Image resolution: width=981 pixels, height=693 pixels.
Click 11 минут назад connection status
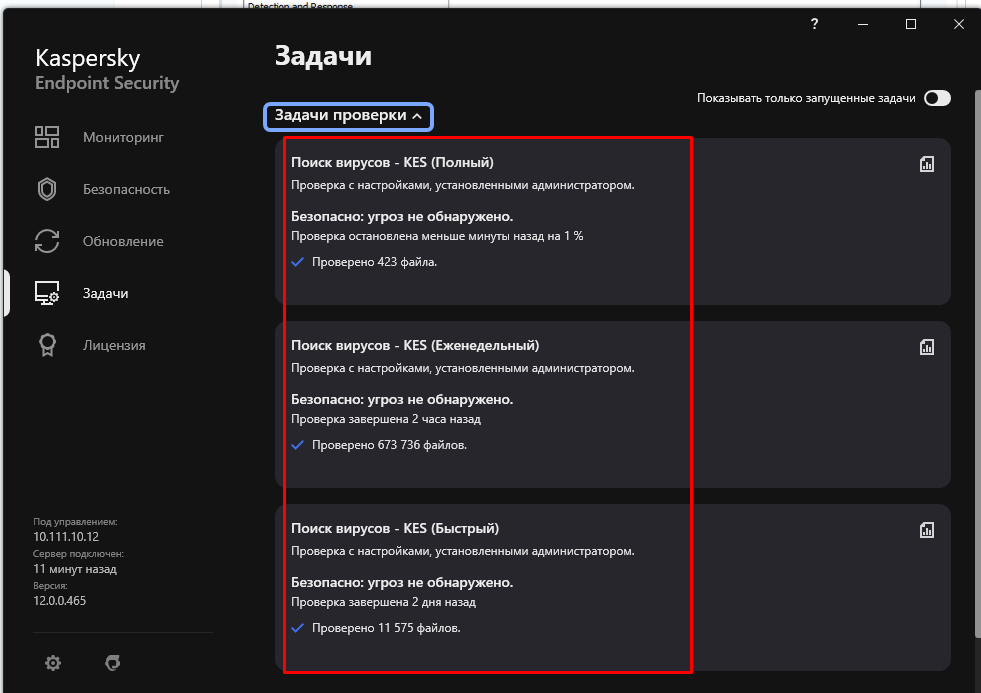pos(75,569)
